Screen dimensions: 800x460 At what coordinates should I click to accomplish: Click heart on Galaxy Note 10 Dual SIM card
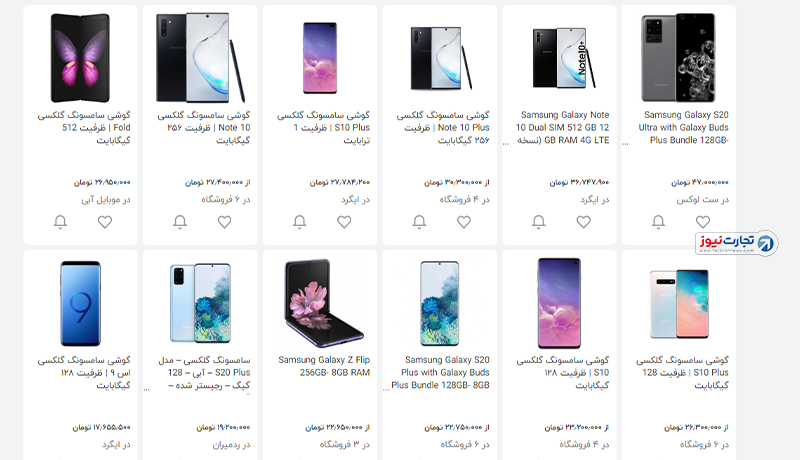pyautogui.click(x=584, y=222)
